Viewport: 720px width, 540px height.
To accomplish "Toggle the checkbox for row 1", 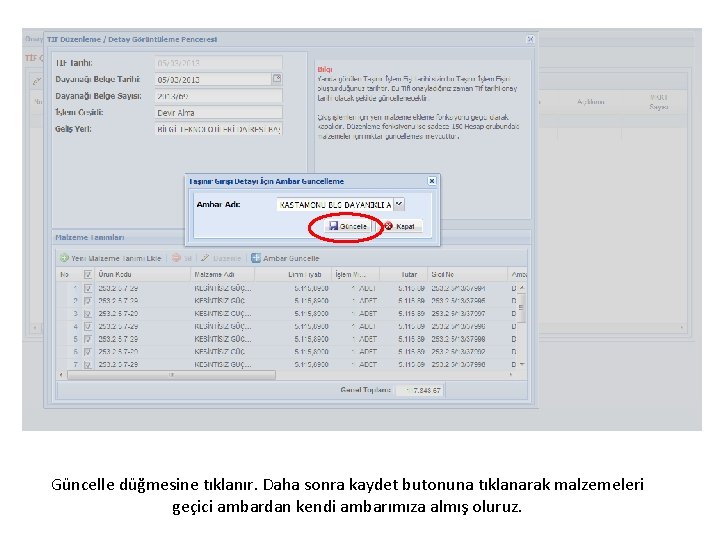I will click(x=88, y=288).
